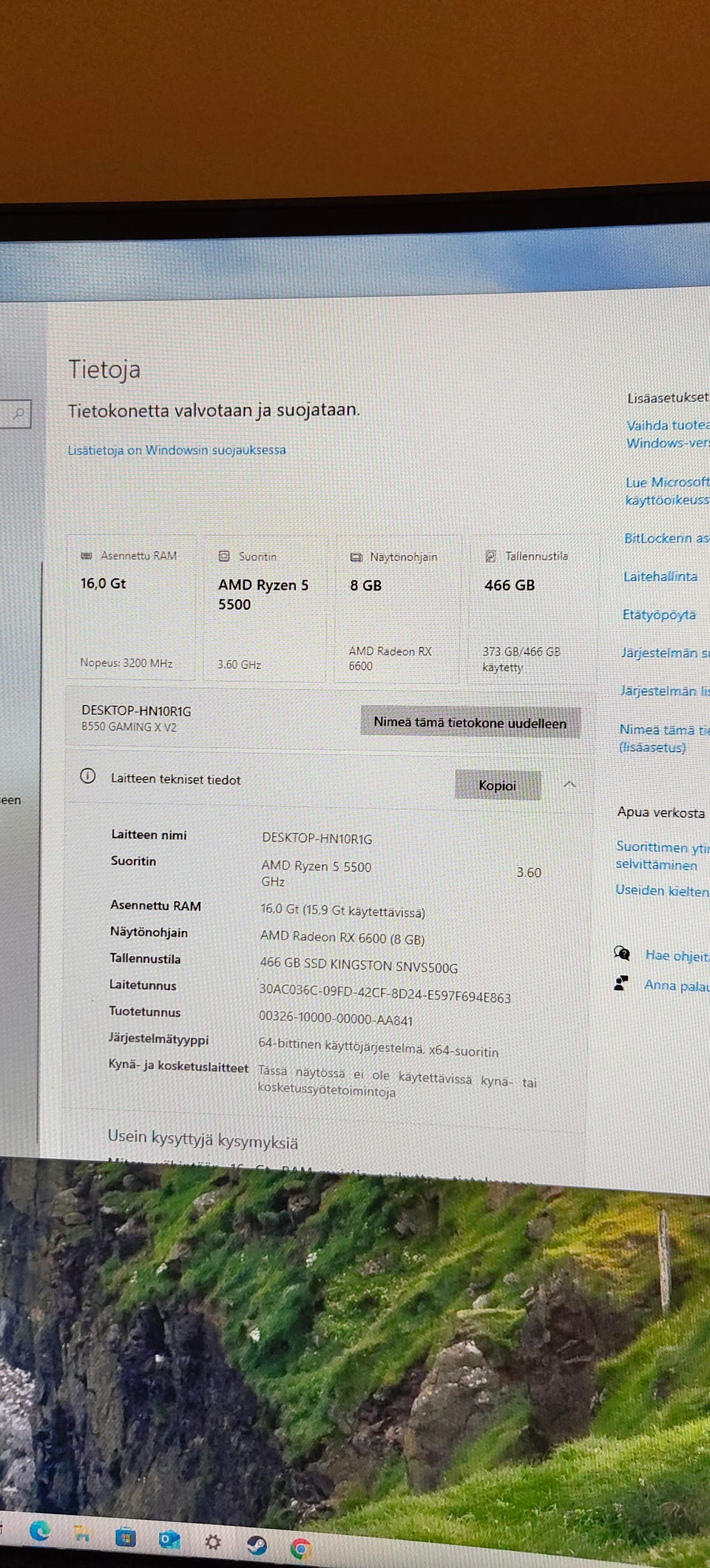Screen dimensions: 710x1568
Task: Open File Explorer from the taskbar
Action: tap(83, 1534)
